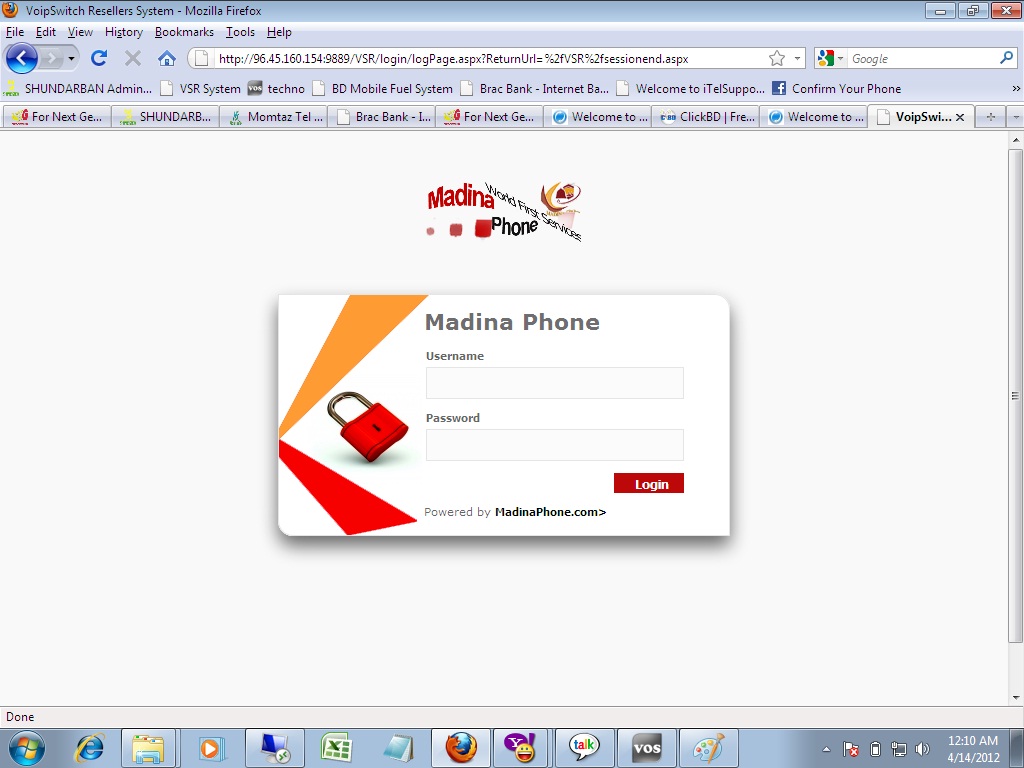Open SHUNDARBAN Admin bookmark
Image resolution: width=1024 pixels, height=768 pixels.
coord(78,88)
